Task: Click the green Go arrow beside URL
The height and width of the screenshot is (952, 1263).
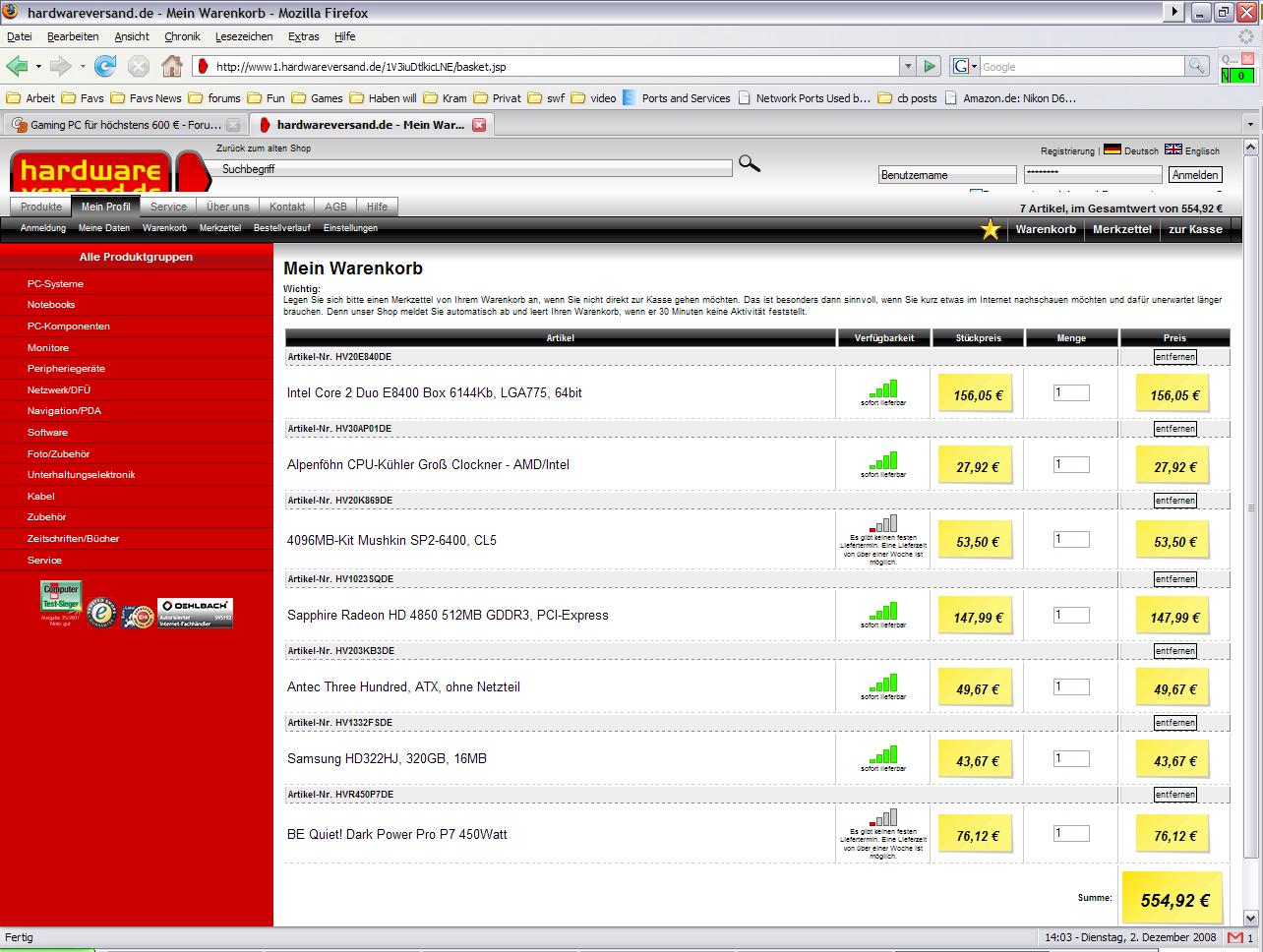Action: [x=930, y=66]
